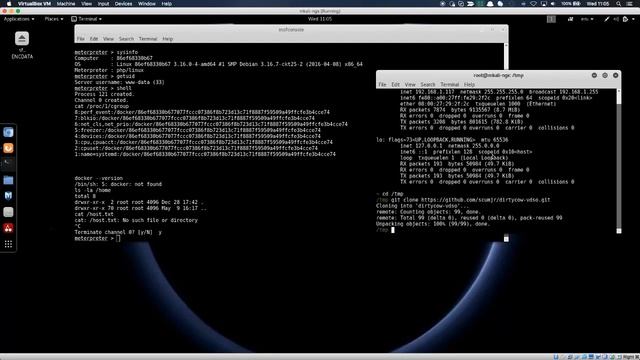640x360 pixels.
Task: Open Search menu in root@nkali /tmp terminal
Action: coord(428,84)
